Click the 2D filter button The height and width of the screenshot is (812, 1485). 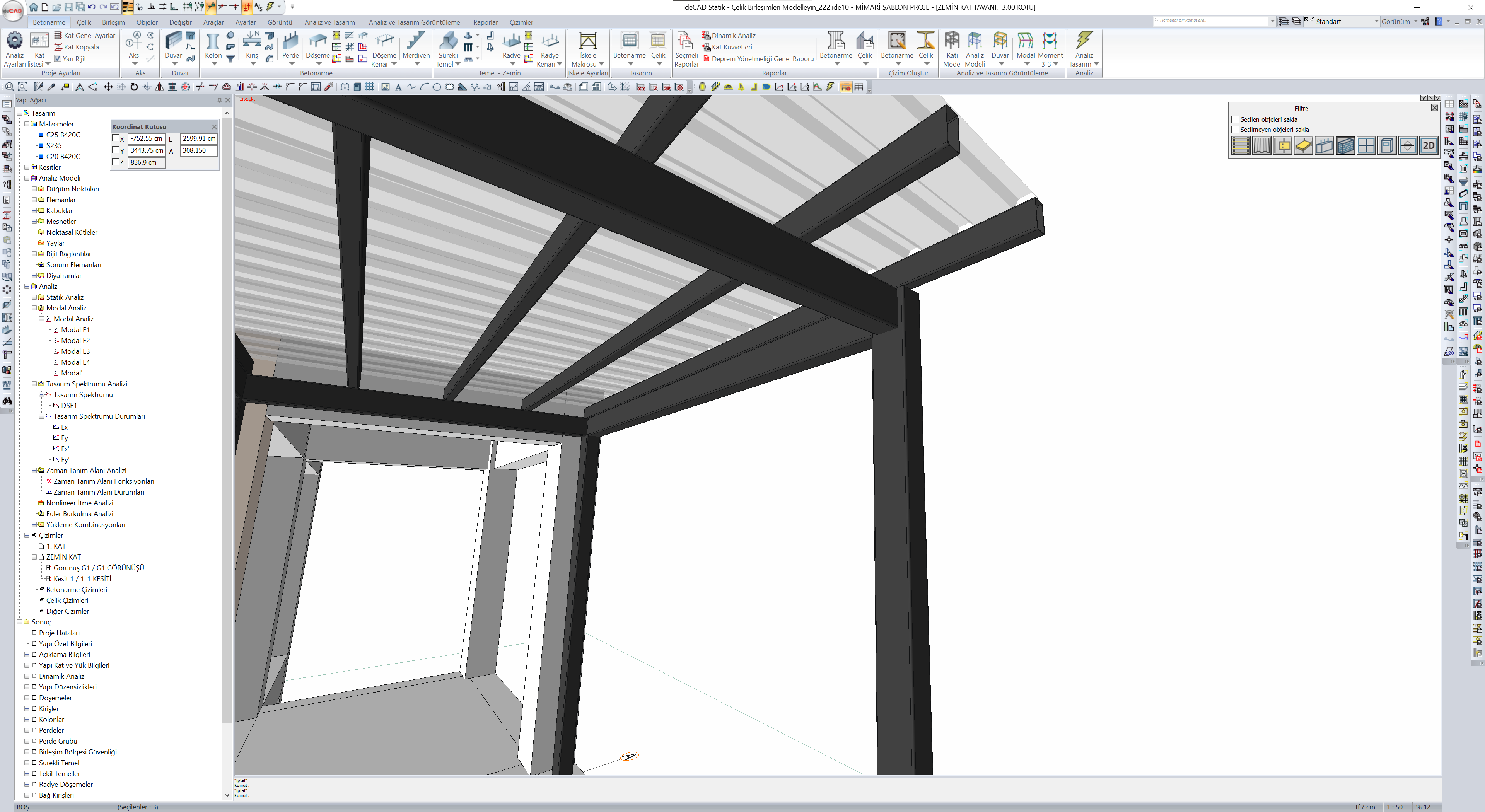(x=1429, y=146)
